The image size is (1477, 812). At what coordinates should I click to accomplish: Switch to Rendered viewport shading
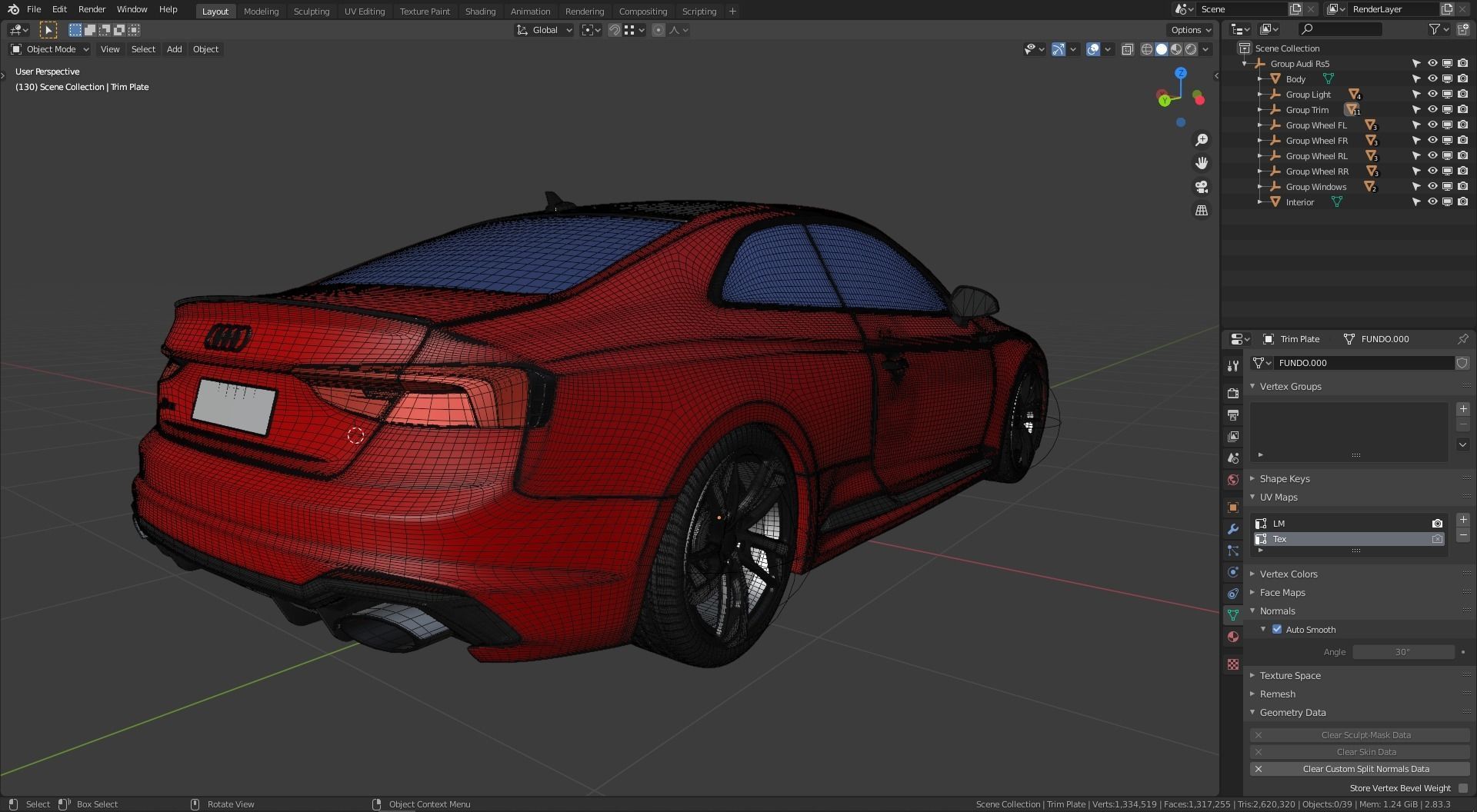pyautogui.click(x=1191, y=49)
